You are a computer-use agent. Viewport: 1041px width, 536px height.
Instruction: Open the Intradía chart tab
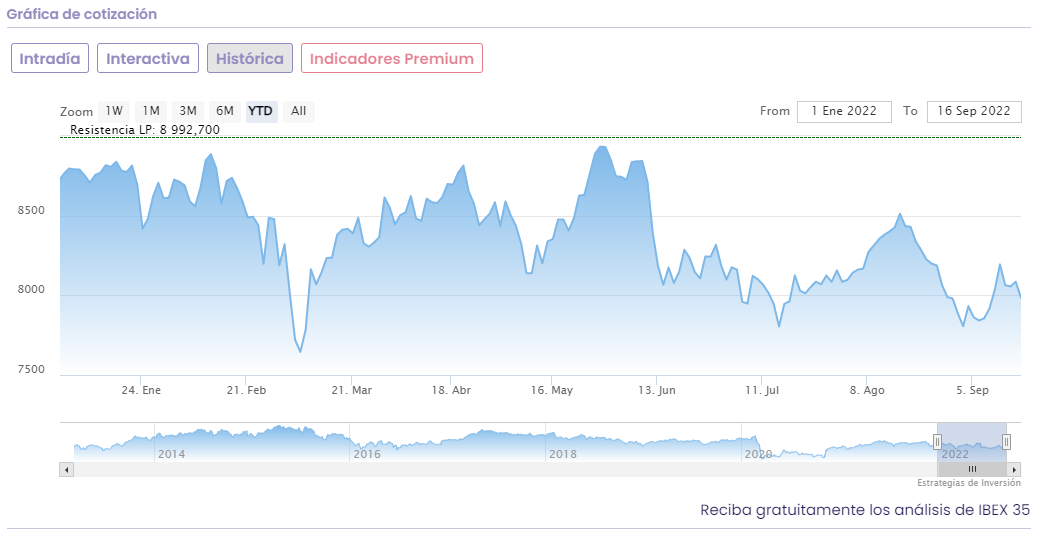50,58
